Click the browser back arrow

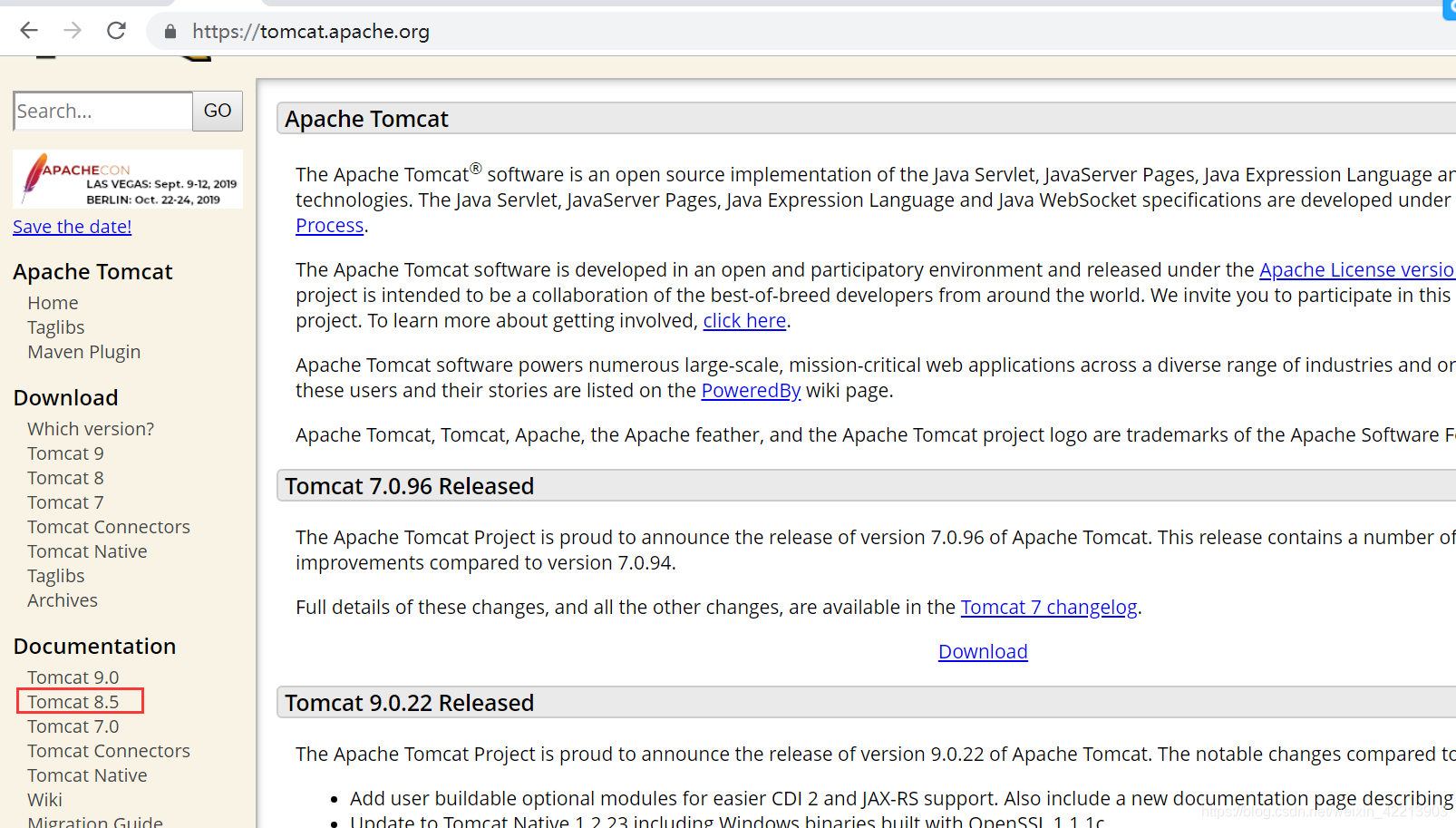coord(29,31)
